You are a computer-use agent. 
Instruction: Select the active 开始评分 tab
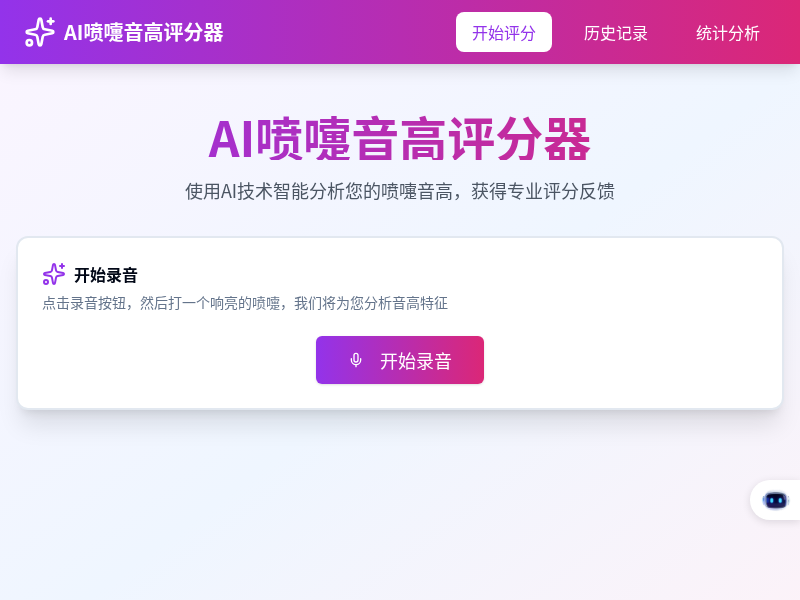tap(504, 31)
